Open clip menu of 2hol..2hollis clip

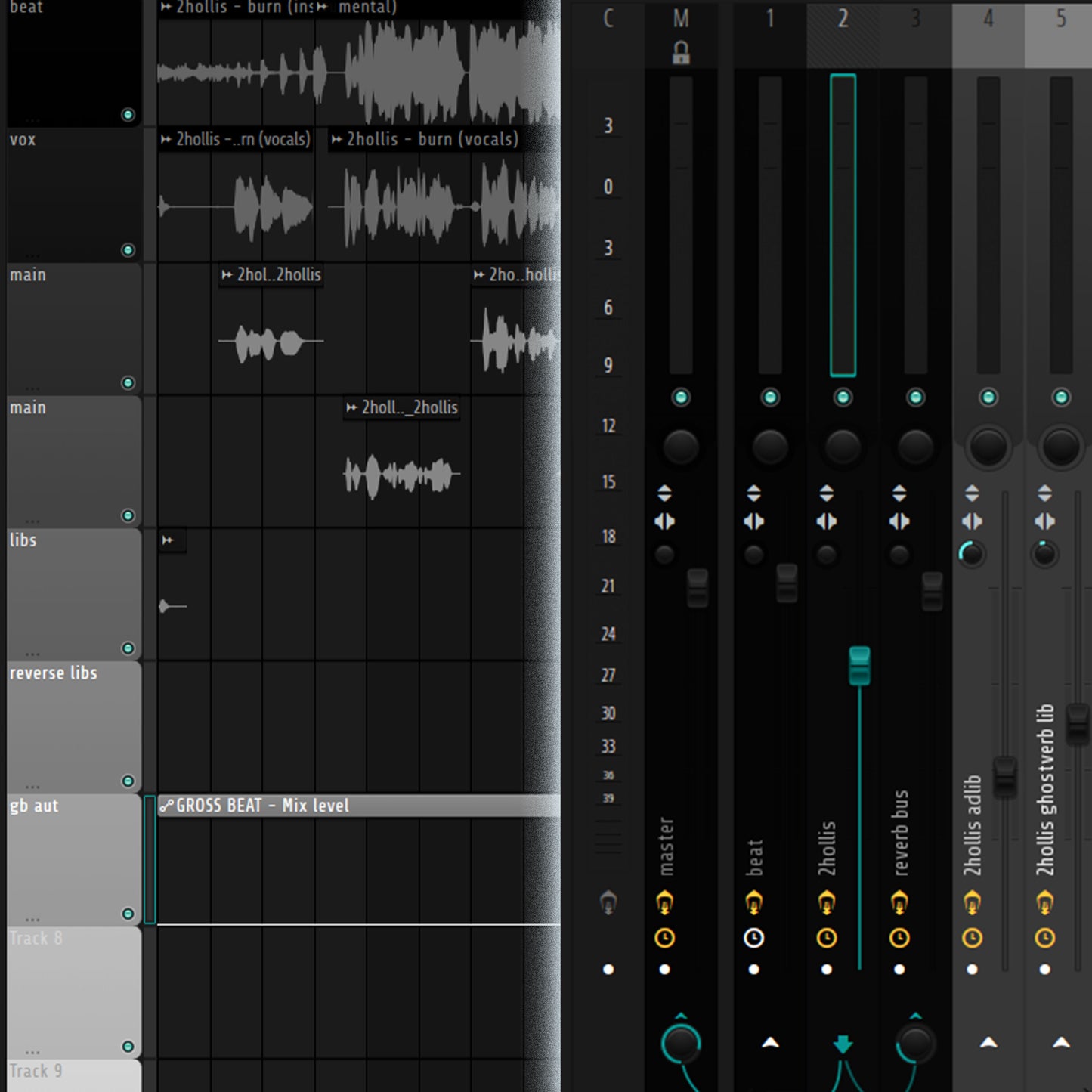click(x=227, y=275)
